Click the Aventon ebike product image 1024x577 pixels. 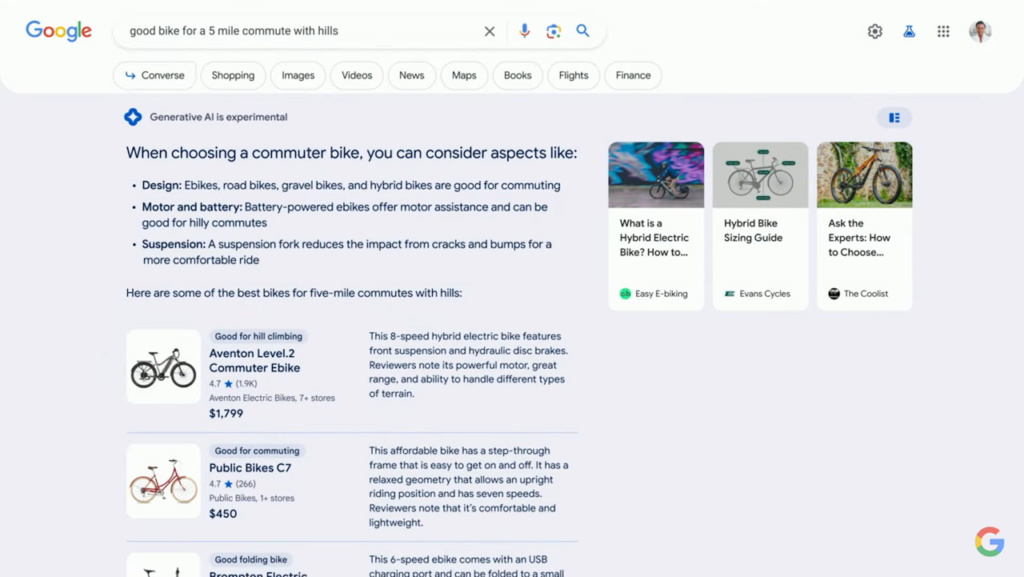point(163,366)
